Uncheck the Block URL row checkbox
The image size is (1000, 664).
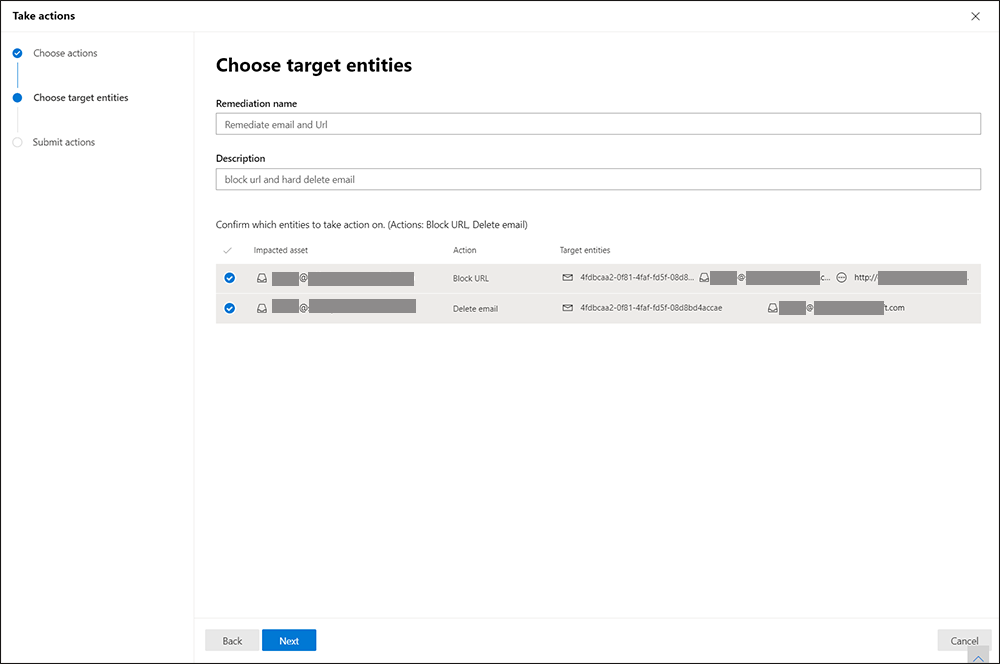pyautogui.click(x=230, y=278)
